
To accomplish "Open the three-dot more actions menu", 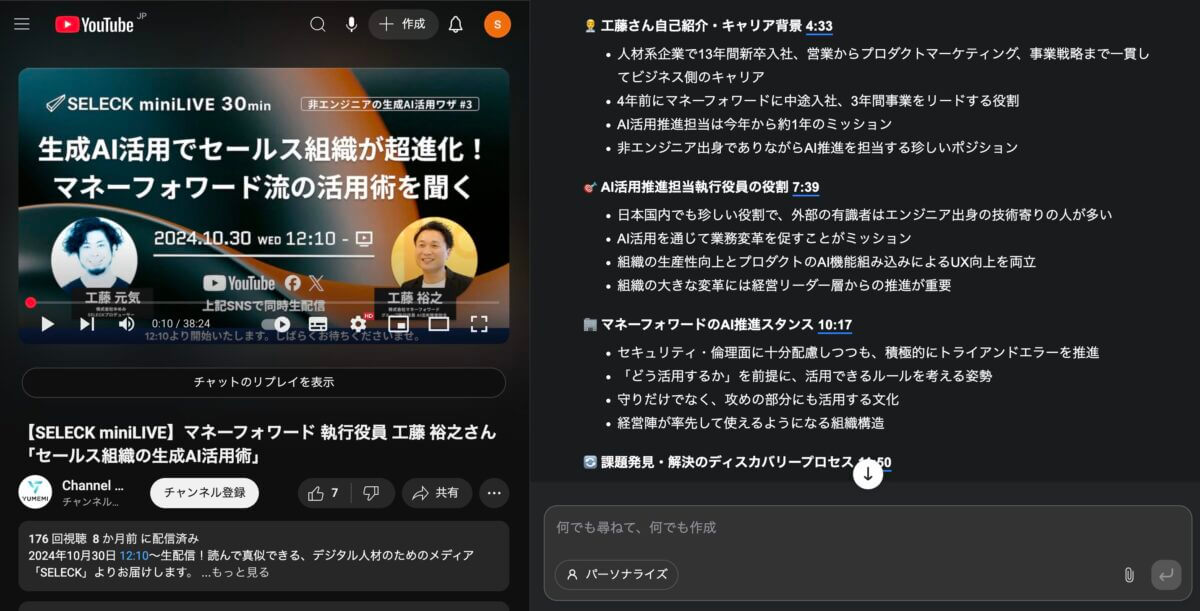I will pyautogui.click(x=494, y=493).
